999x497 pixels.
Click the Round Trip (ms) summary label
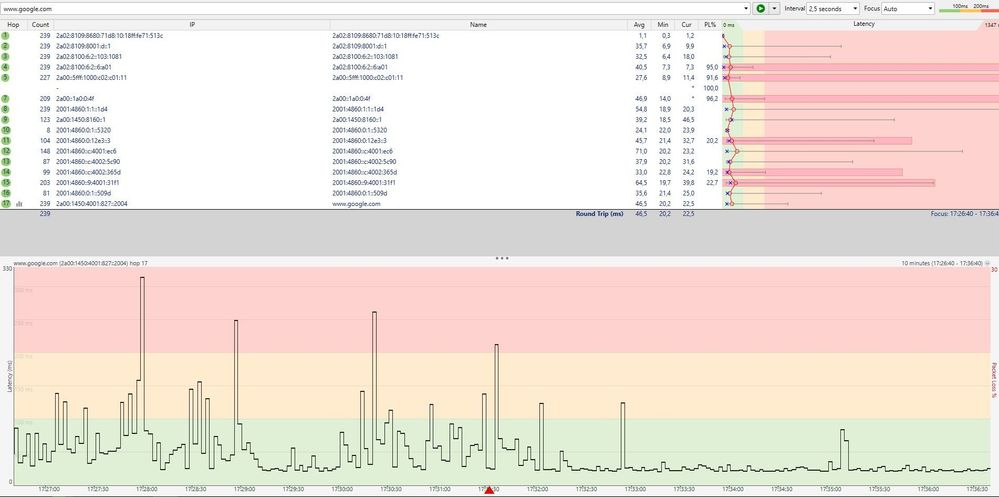tap(600, 214)
